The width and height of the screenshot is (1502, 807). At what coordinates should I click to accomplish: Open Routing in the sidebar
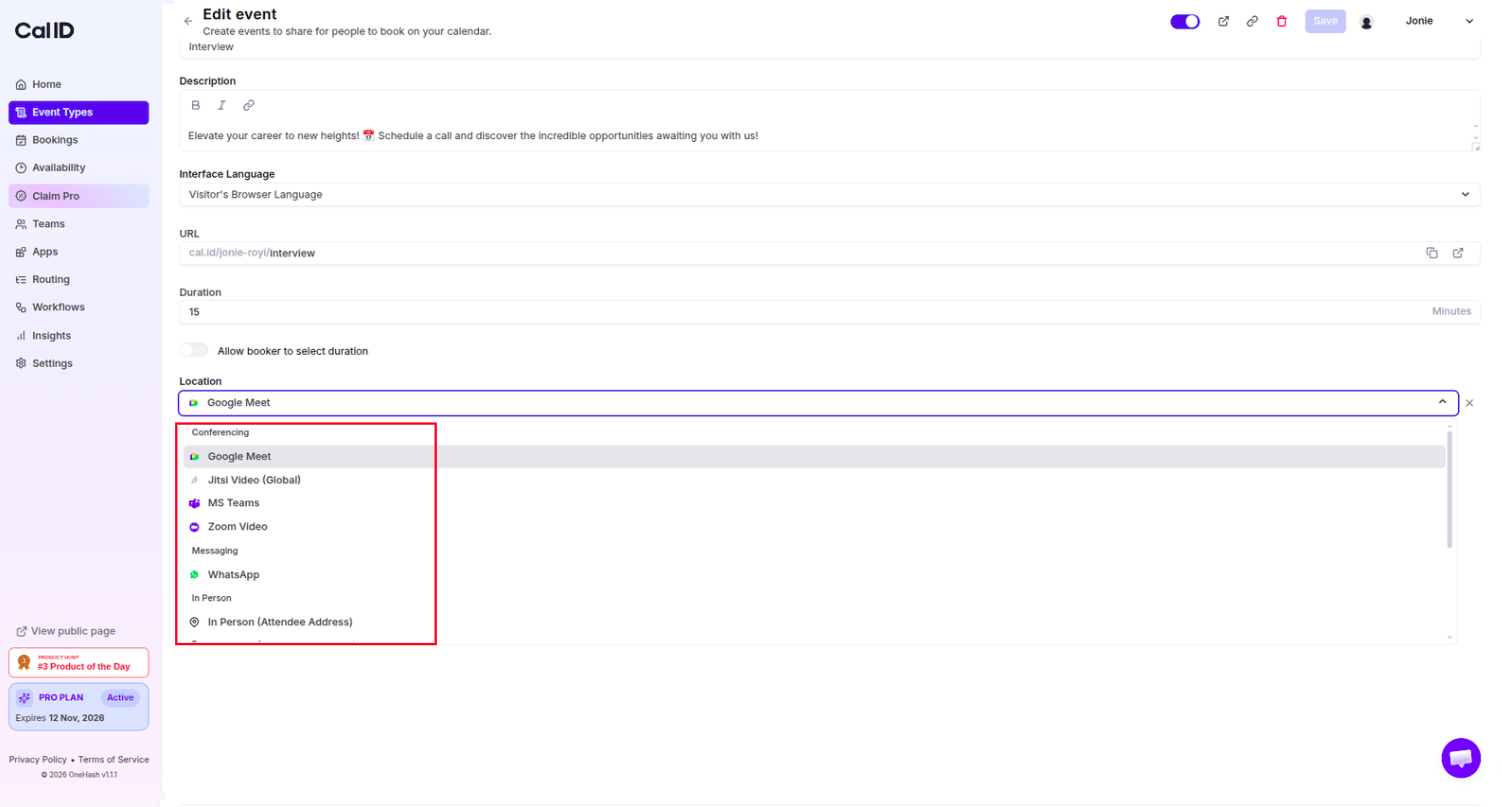click(x=79, y=279)
